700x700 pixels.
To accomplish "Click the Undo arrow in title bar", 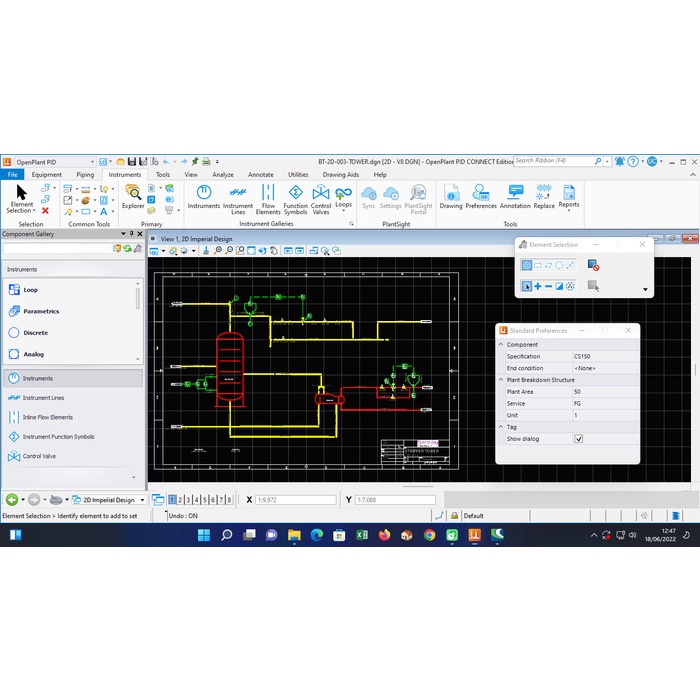I will pos(166,162).
